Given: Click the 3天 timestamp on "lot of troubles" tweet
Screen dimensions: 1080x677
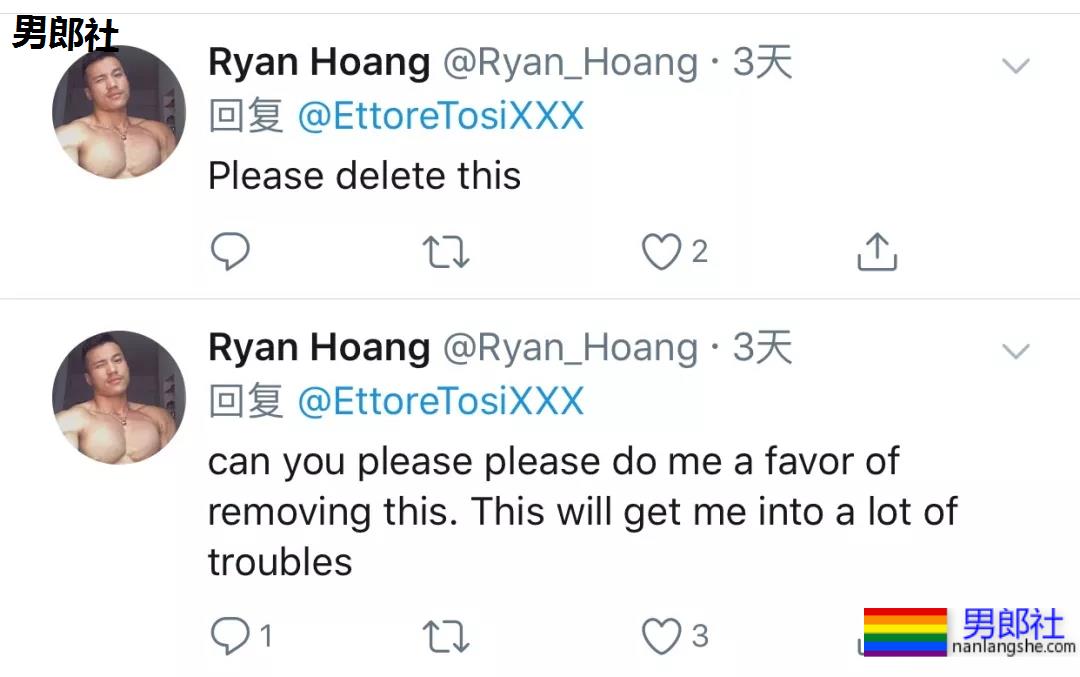Looking at the screenshot, I should 762,348.
